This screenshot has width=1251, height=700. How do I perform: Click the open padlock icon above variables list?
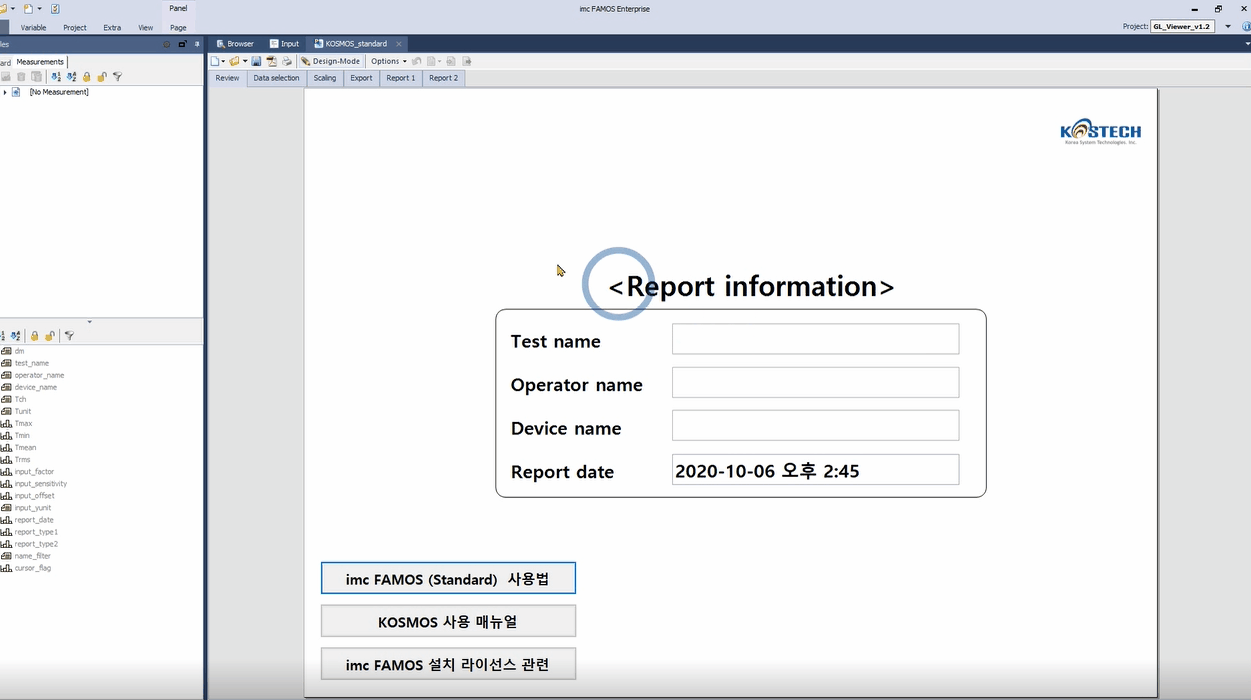pos(49,336)
